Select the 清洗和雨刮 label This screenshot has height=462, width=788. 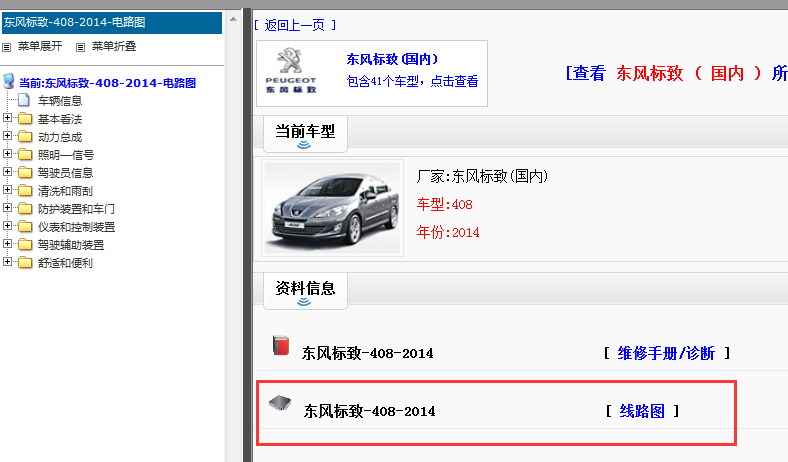coord(65,191)
